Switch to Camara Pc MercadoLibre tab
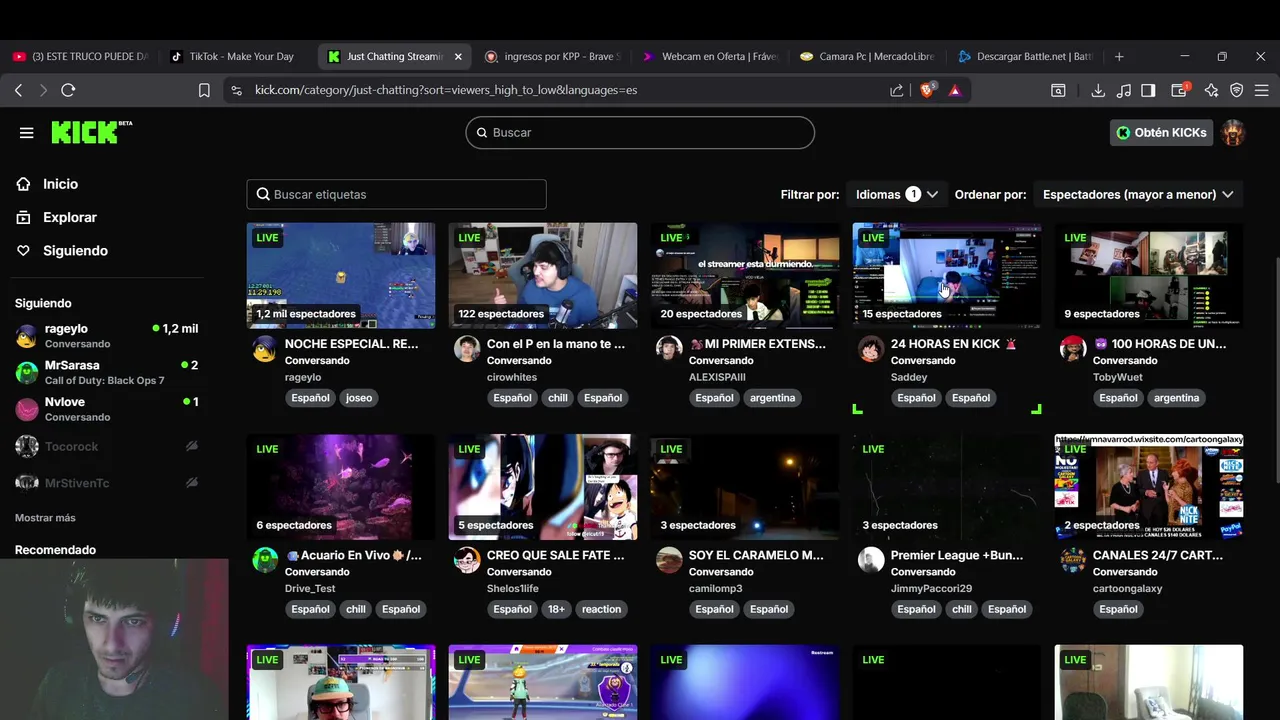1280x720 pixels. (867, 57)
